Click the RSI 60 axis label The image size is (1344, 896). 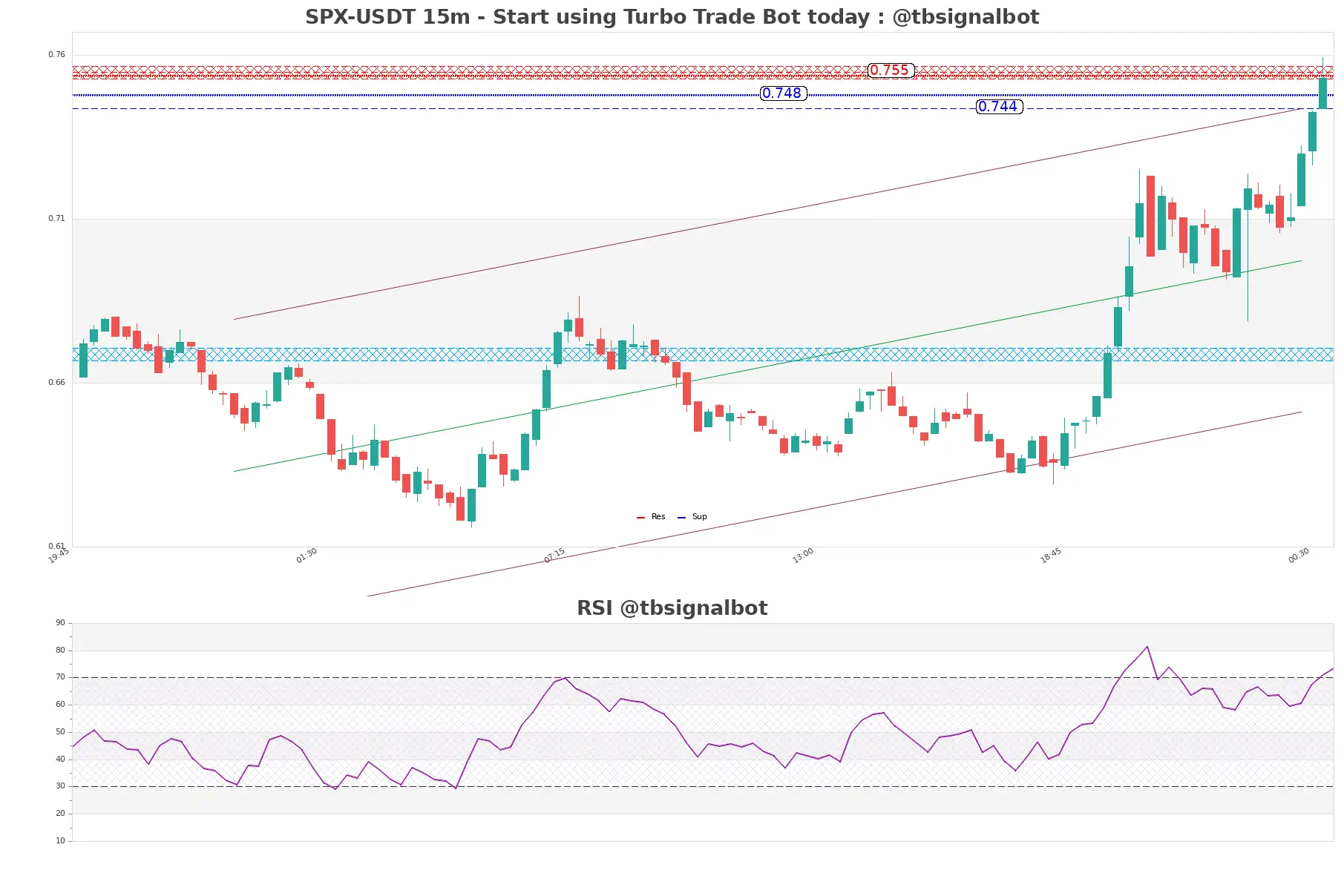click(60, 705)
